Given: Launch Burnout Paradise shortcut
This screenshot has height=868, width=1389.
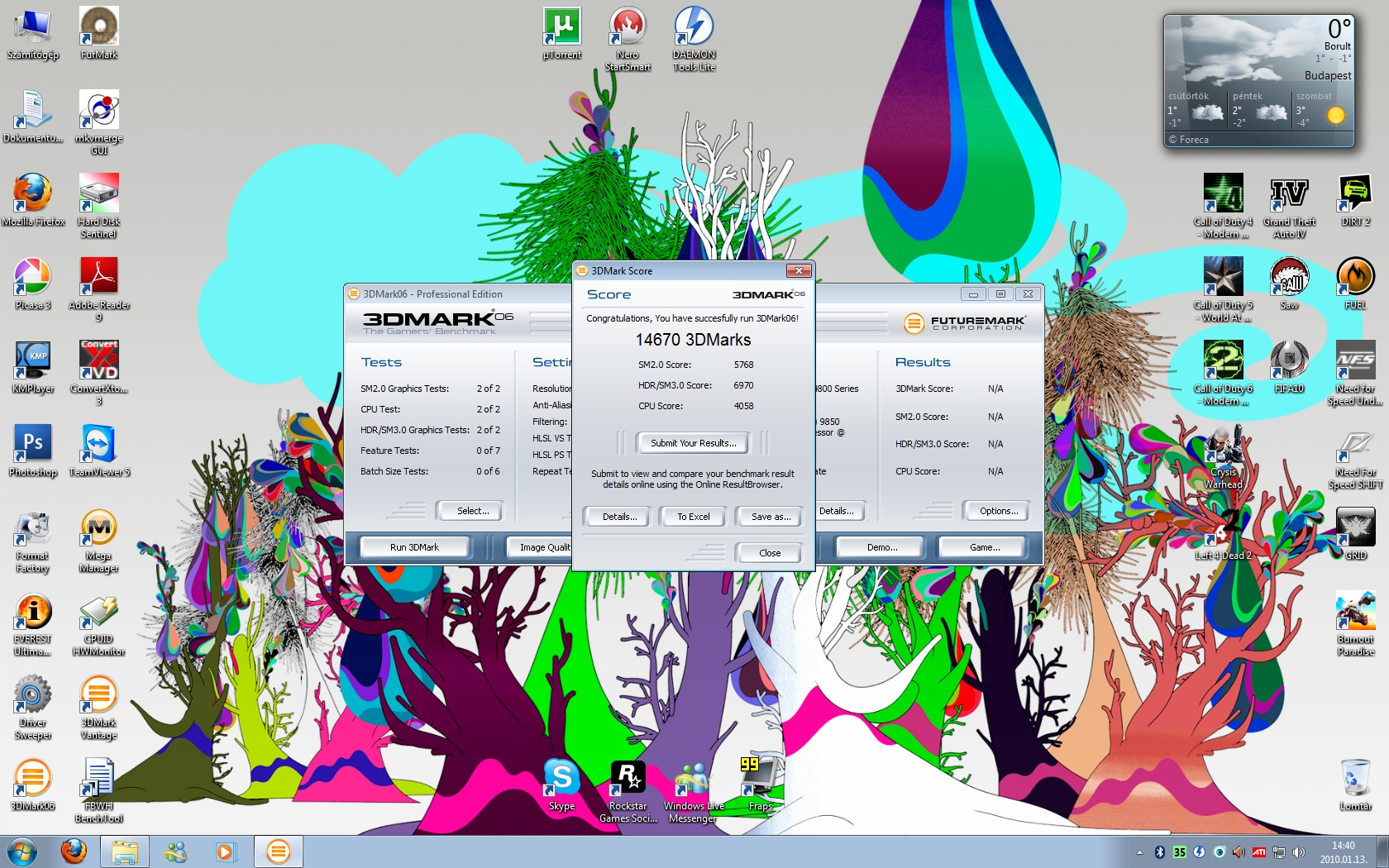Looking at the screenshot, I should (1356, 624).
